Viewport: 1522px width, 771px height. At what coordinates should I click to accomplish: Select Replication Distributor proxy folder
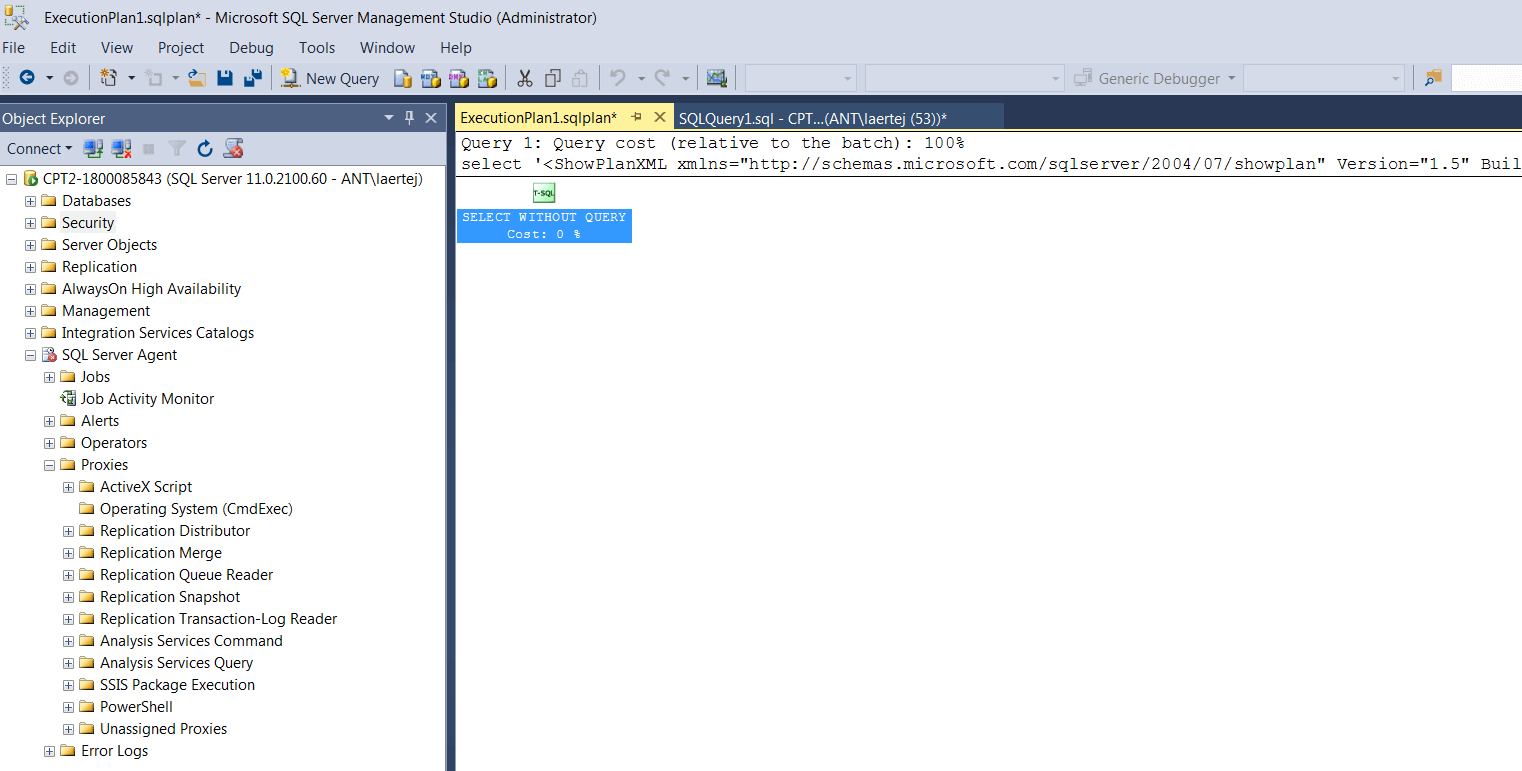[175, 531]
